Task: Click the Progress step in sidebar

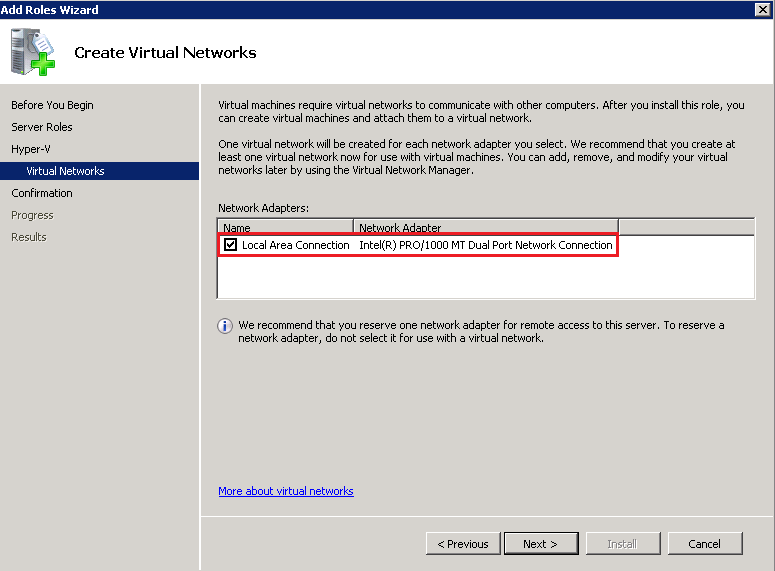Action: (x=32, y=215)
